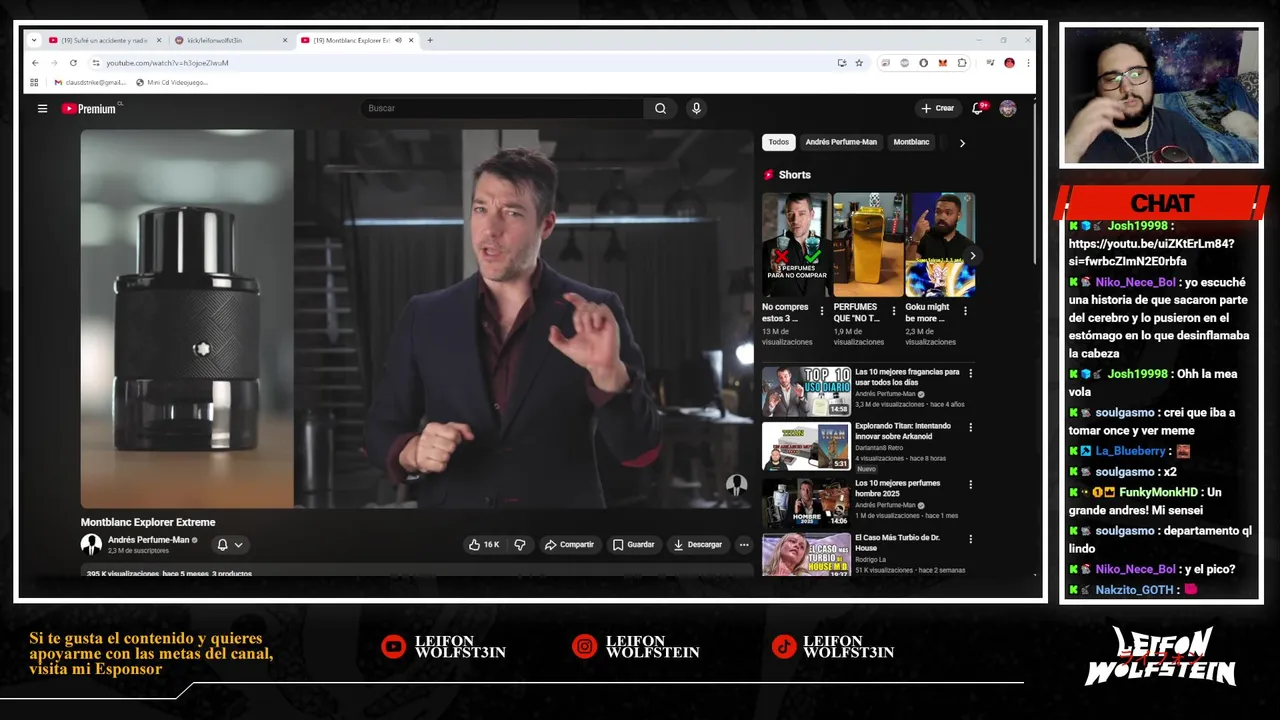Bookmark this page with the star
This screenshot has height=720, width=1280.
click(x=858, y=63)
